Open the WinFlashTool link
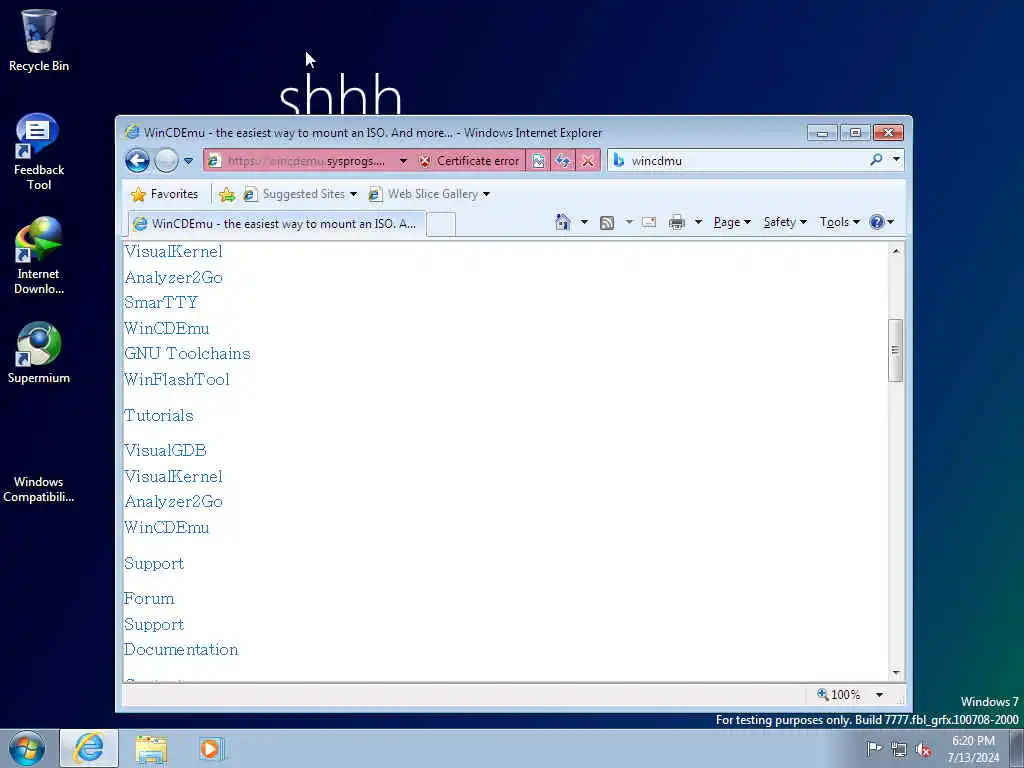Viewport: 1024px width, 768px height. (176, 379)
